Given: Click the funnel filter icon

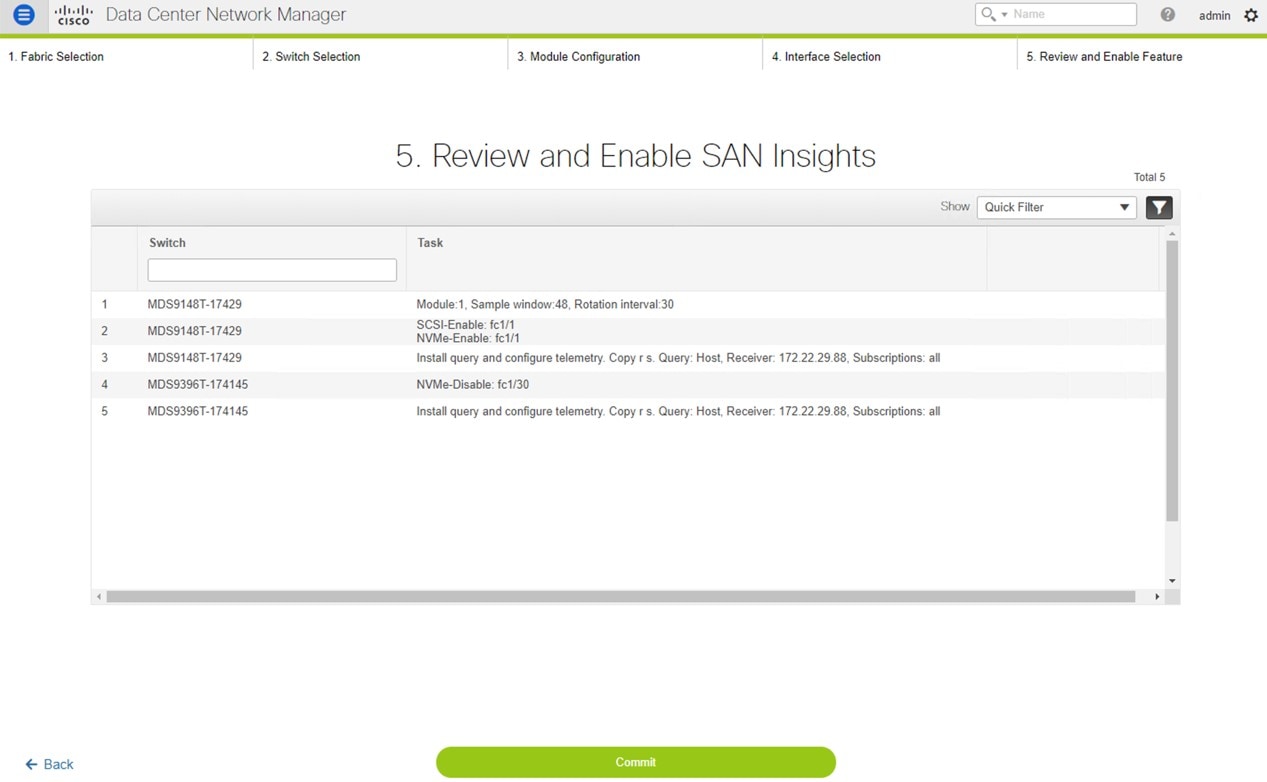Looking at the screenshot, I should coord(1159,207).
